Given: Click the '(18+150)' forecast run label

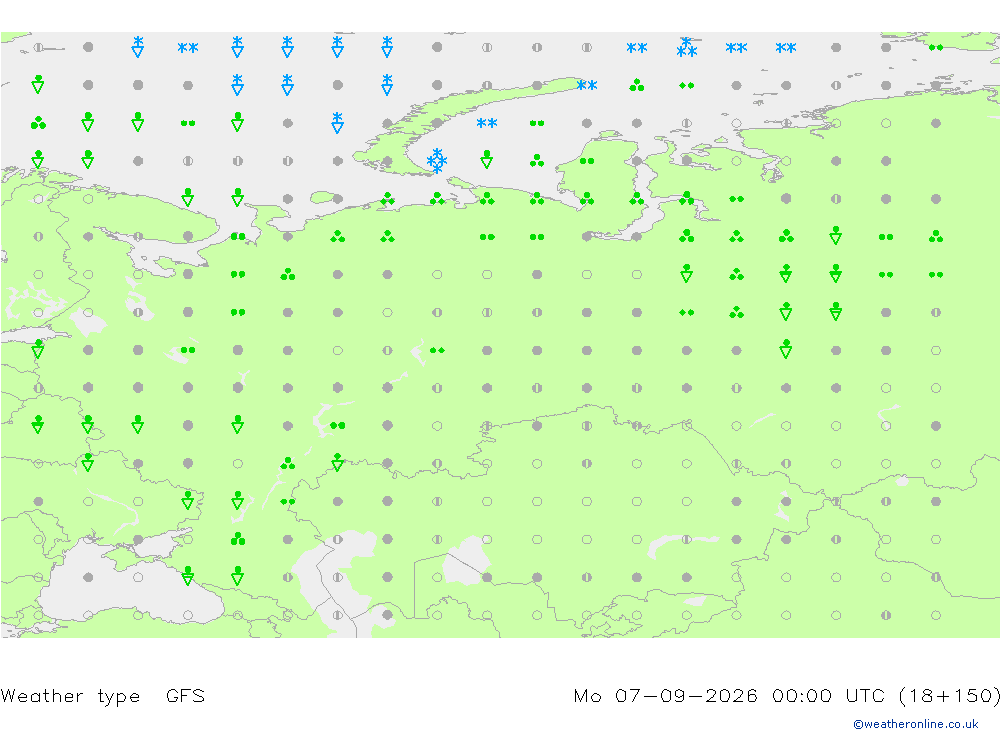Looking at the screenshot, I should [949, 695].
